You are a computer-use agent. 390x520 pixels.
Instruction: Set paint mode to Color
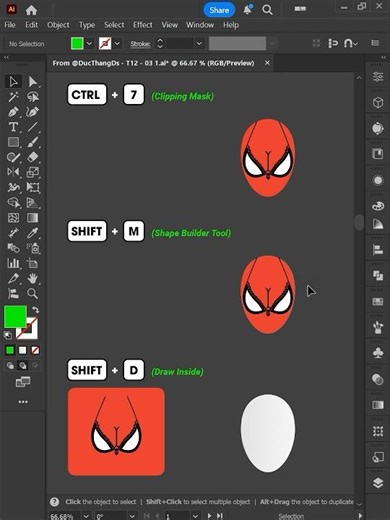coord(10,350)
